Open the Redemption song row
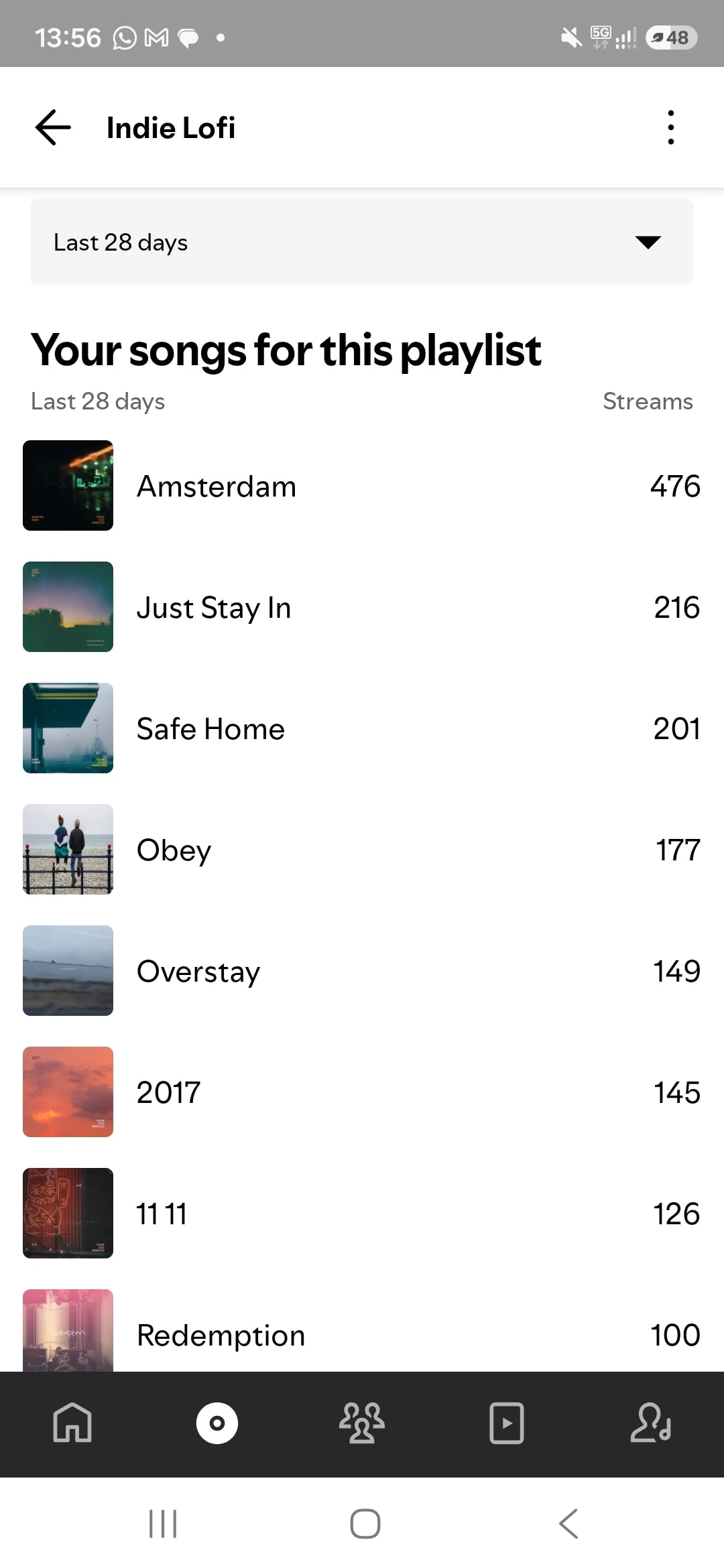Image resolution: width=724 pixels, height=1568 pixels. (362, 1331)
